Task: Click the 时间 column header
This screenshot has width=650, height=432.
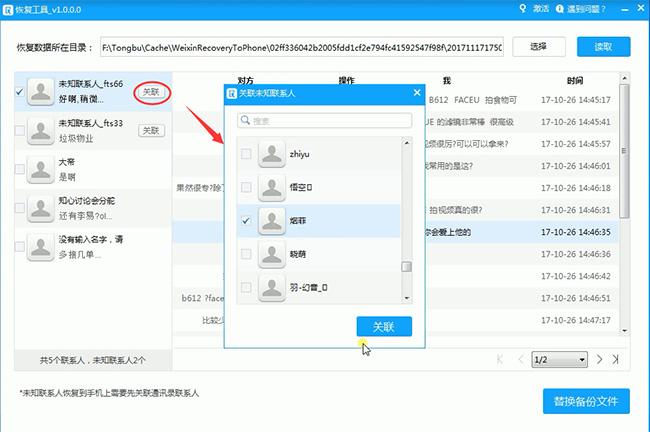Action: click(575, 80)
